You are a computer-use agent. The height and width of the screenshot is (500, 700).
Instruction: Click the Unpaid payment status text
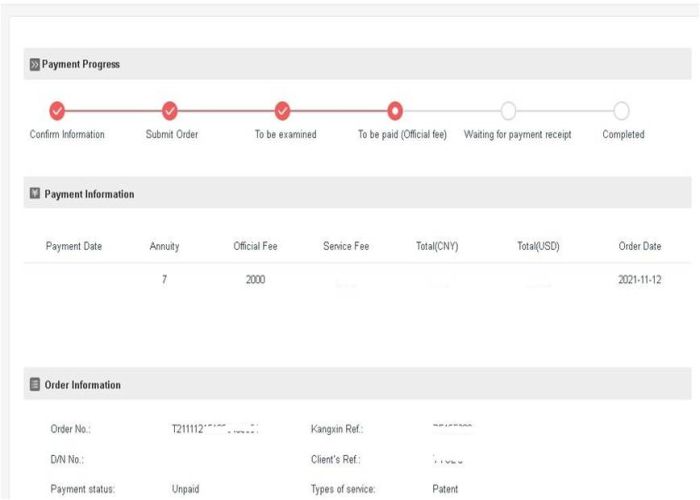tap(188, 489)
